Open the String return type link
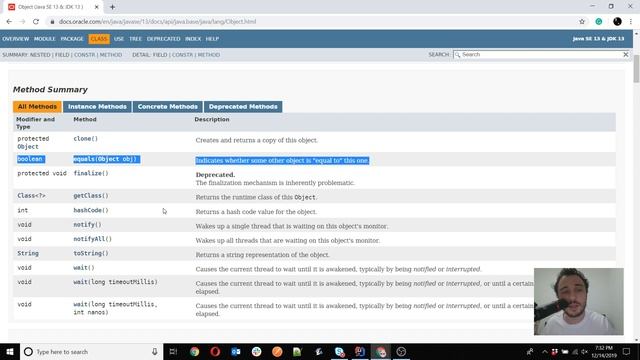The width and height of the screenshot is (640, 360). [28, 253]
